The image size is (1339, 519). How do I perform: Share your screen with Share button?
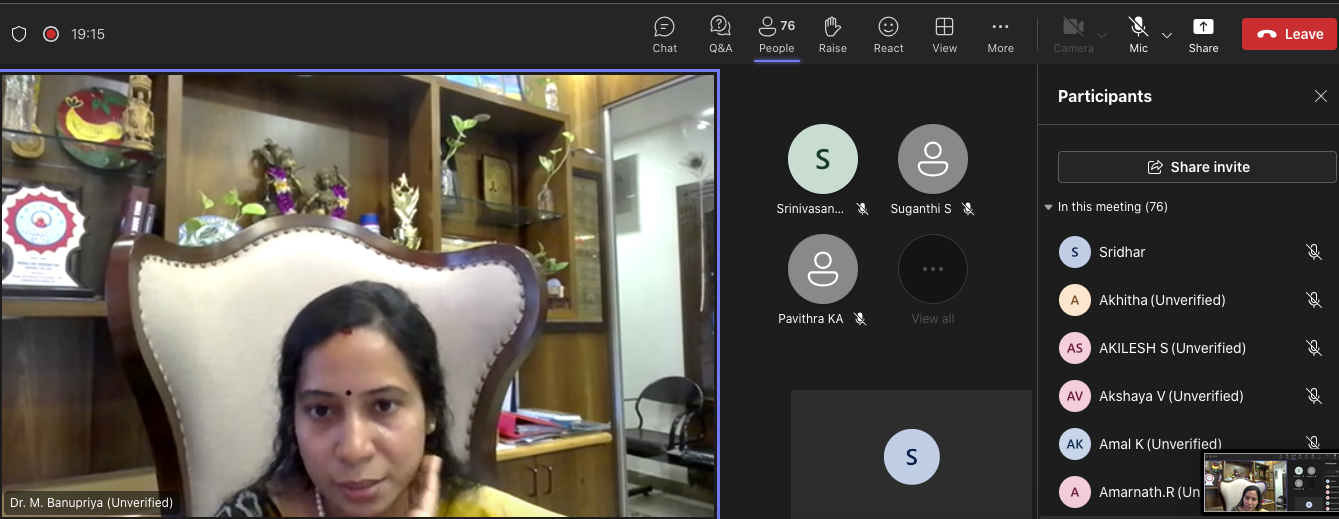1203,34
